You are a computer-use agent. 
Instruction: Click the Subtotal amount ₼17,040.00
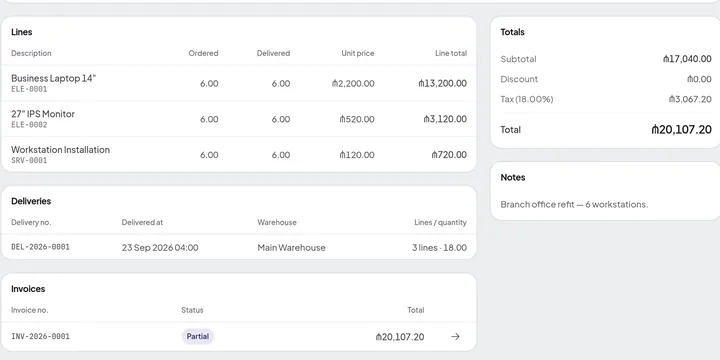(x=687, y=59)
